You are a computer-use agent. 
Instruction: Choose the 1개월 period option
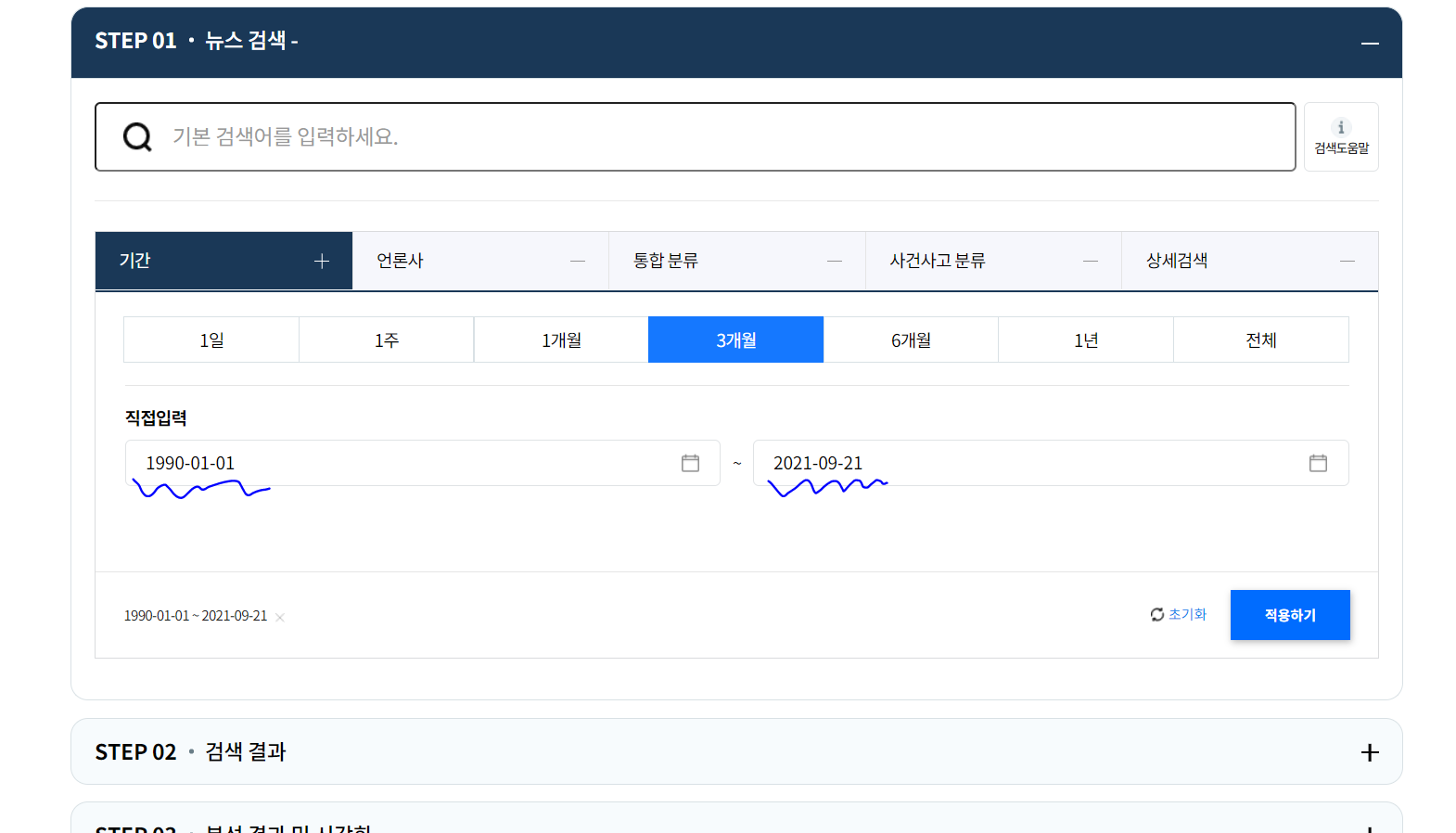tap(561, 340)
